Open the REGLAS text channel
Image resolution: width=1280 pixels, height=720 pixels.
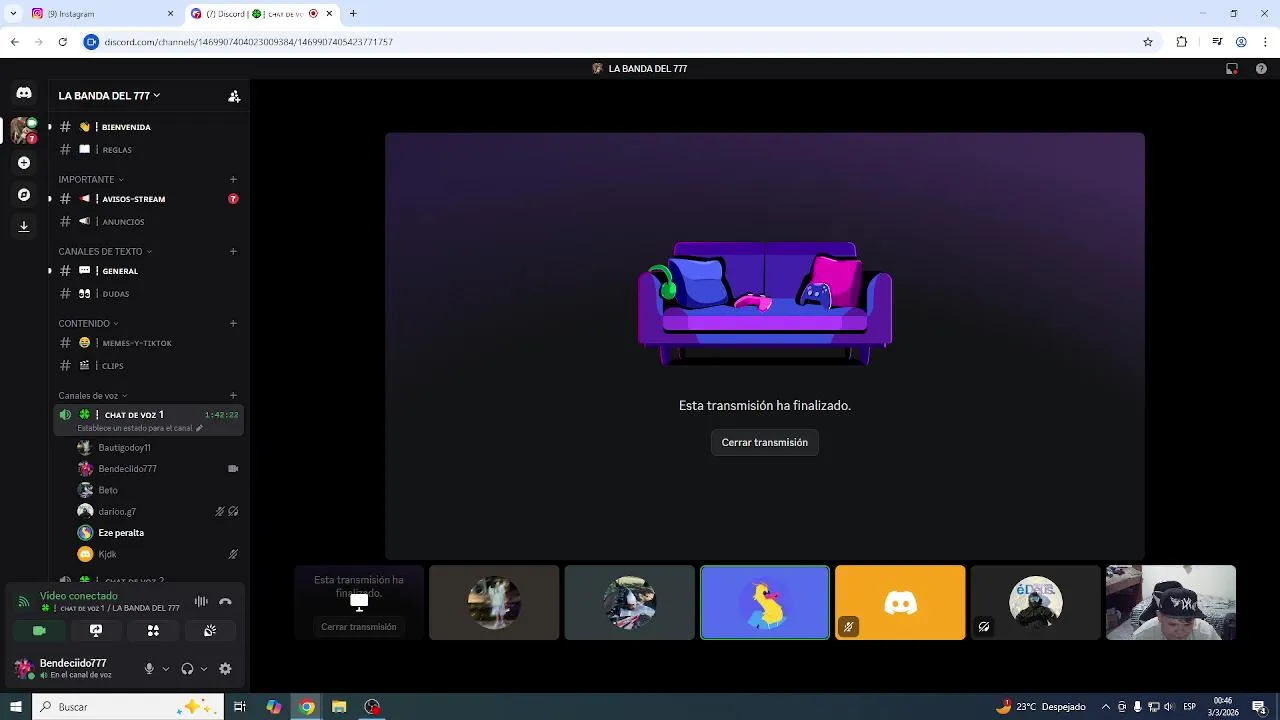[x=148, y=150]
